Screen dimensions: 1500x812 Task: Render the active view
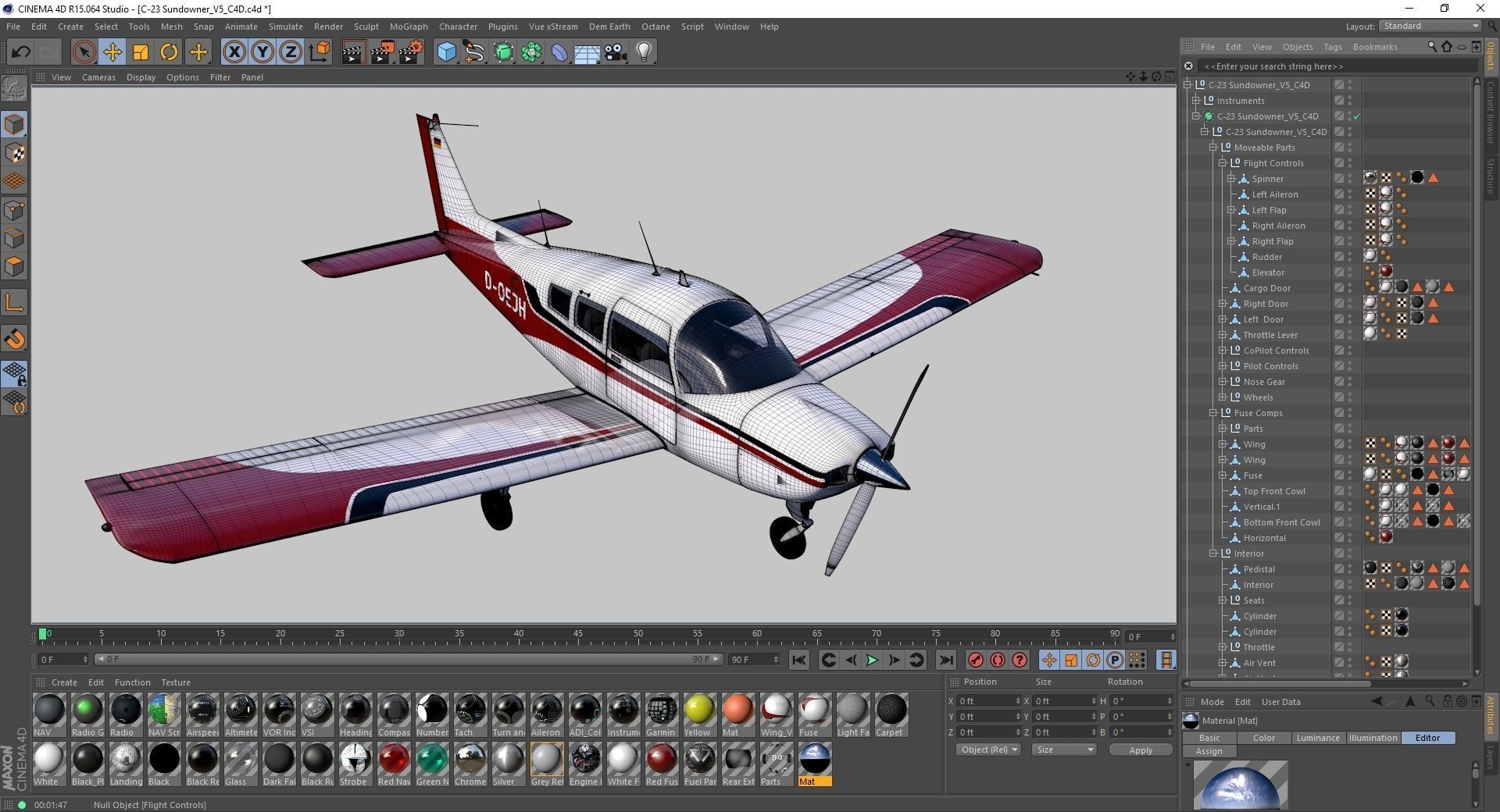pos(353,52)
